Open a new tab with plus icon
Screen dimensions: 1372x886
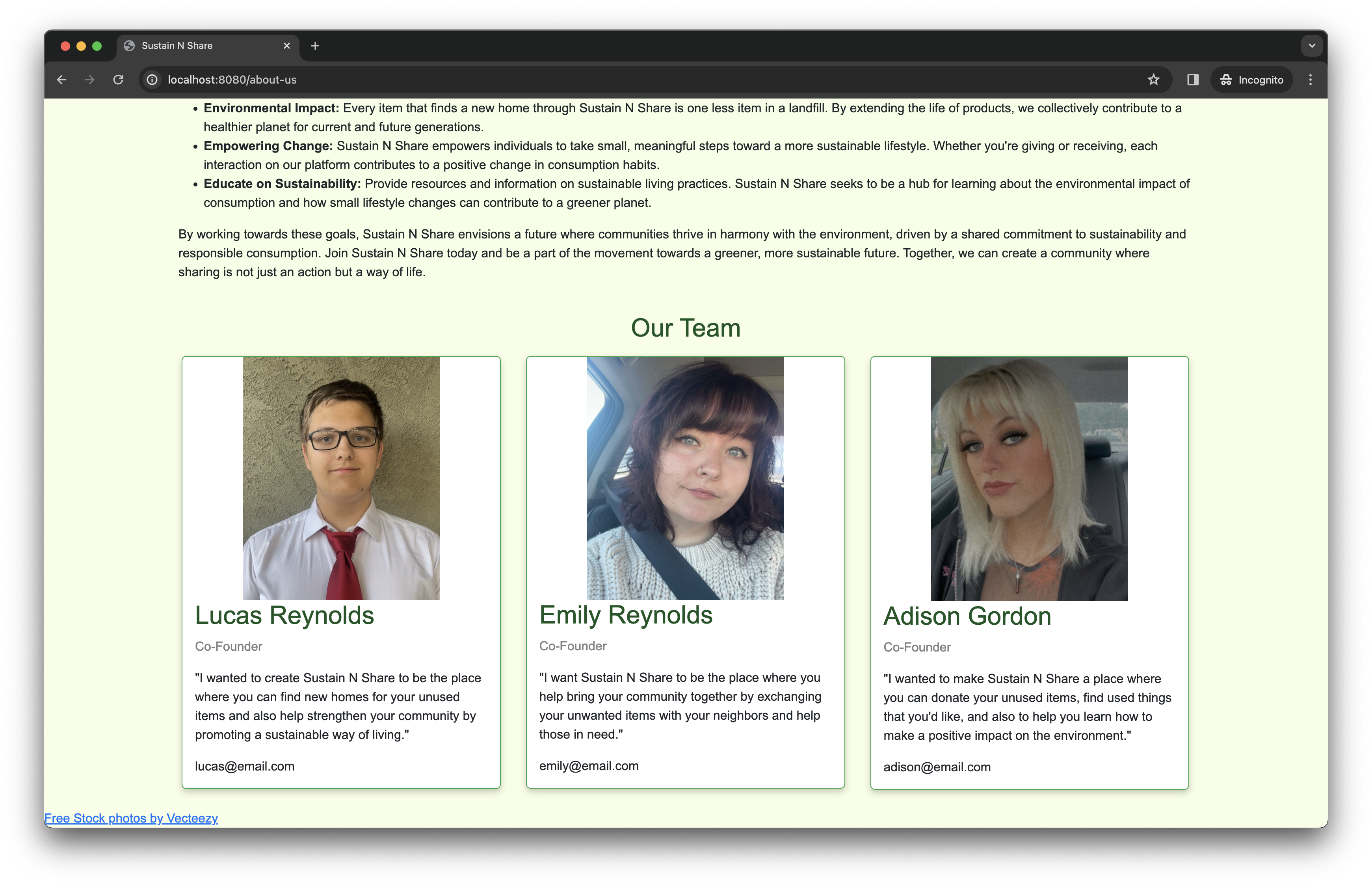315,46
